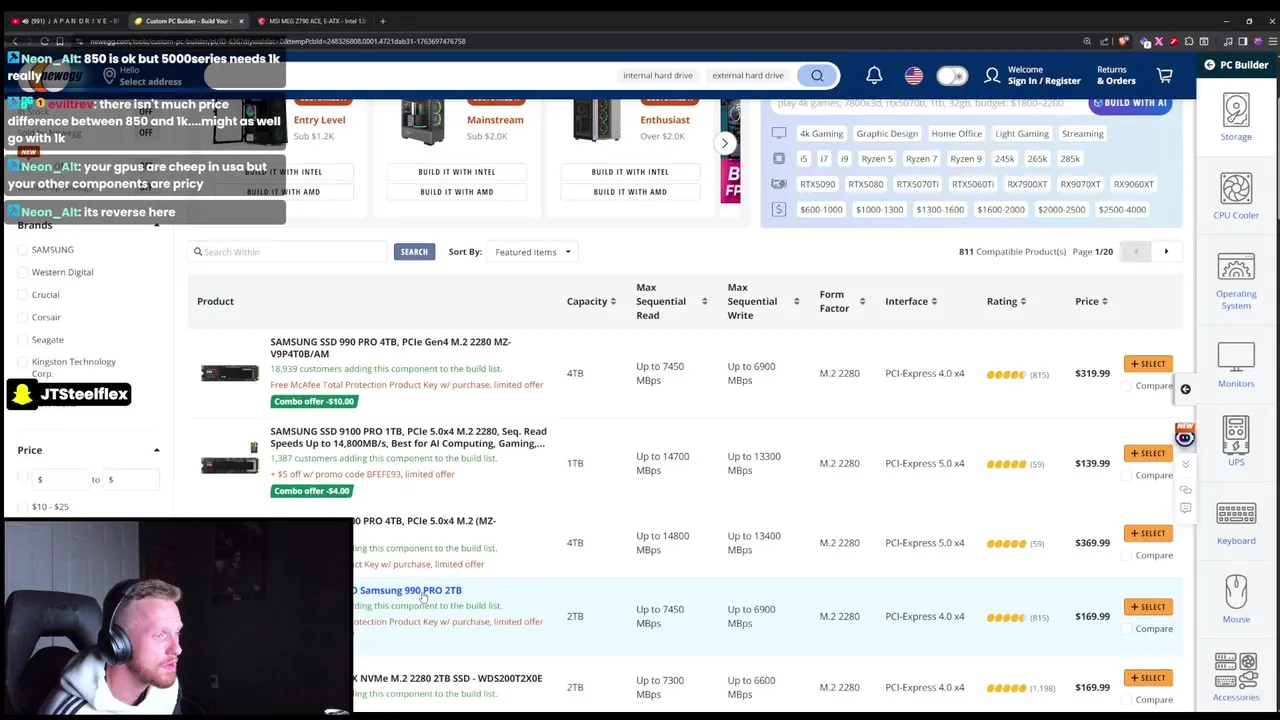The image size is (1280, 720).
Task: Click the carousel next arrow beside Enthusiast
Action: coord(724,143)
